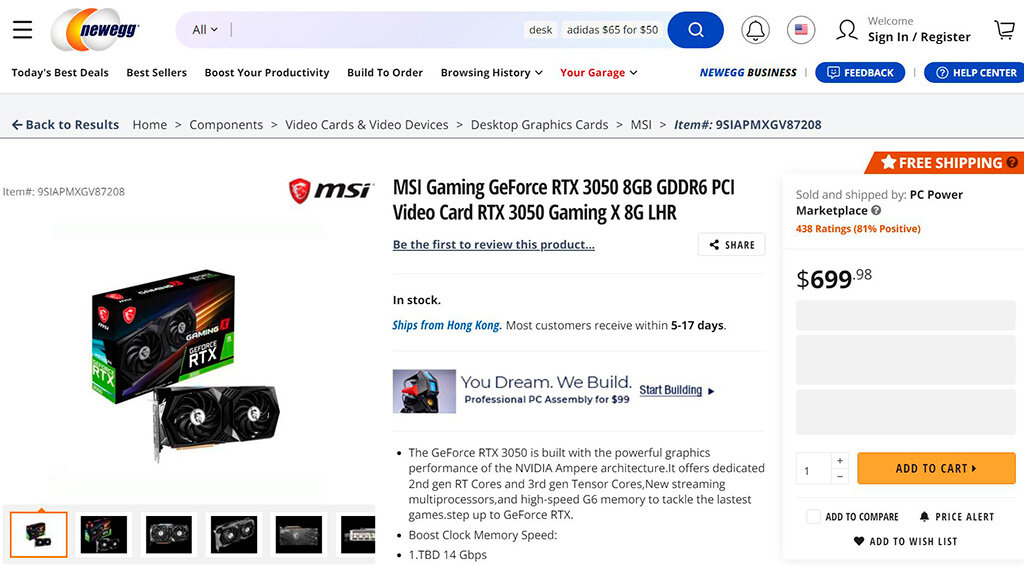Click the quantity input field
1024x566 pixels.
(814, 469)
